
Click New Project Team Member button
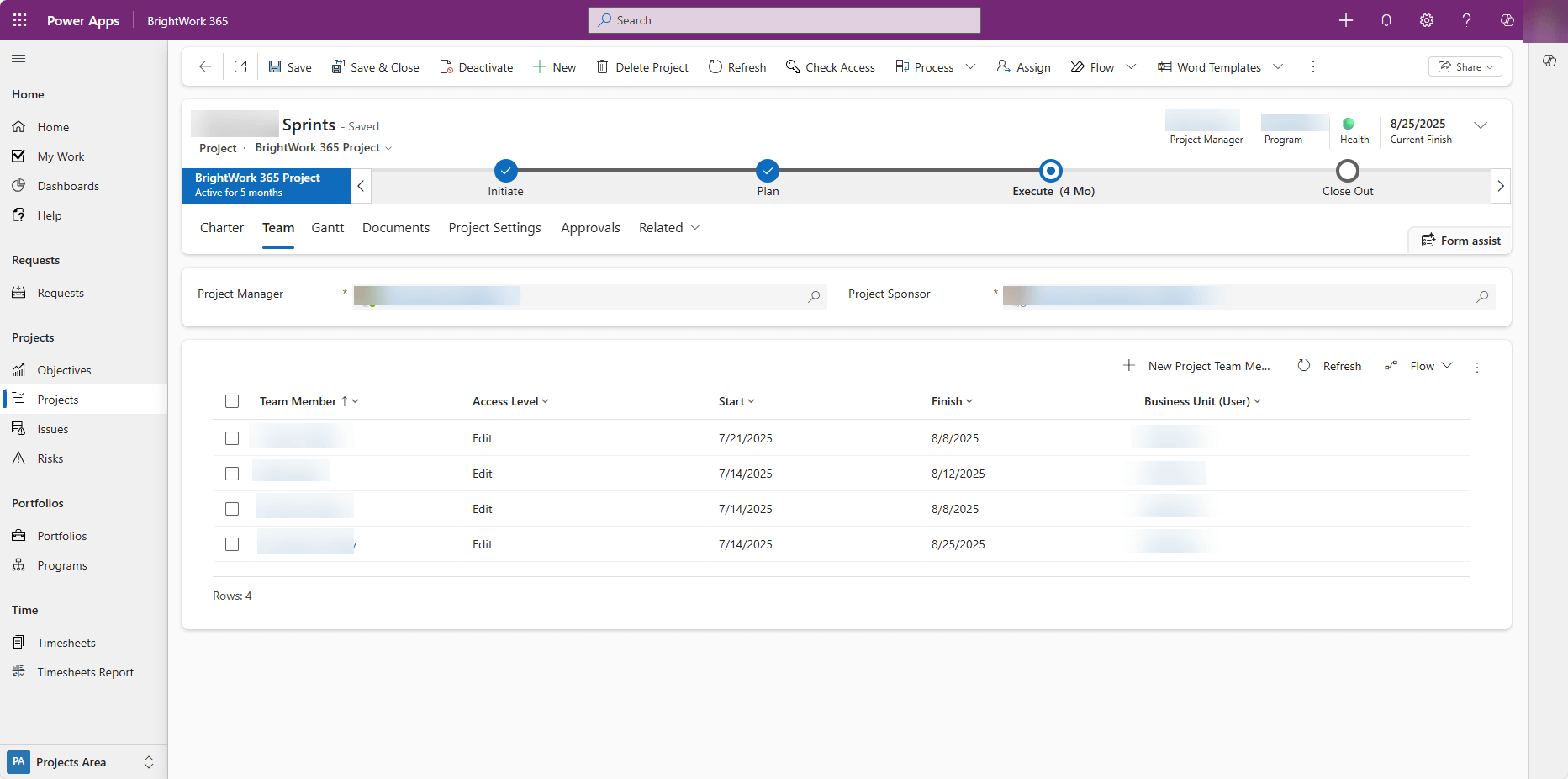click(x=1197, y=366)
